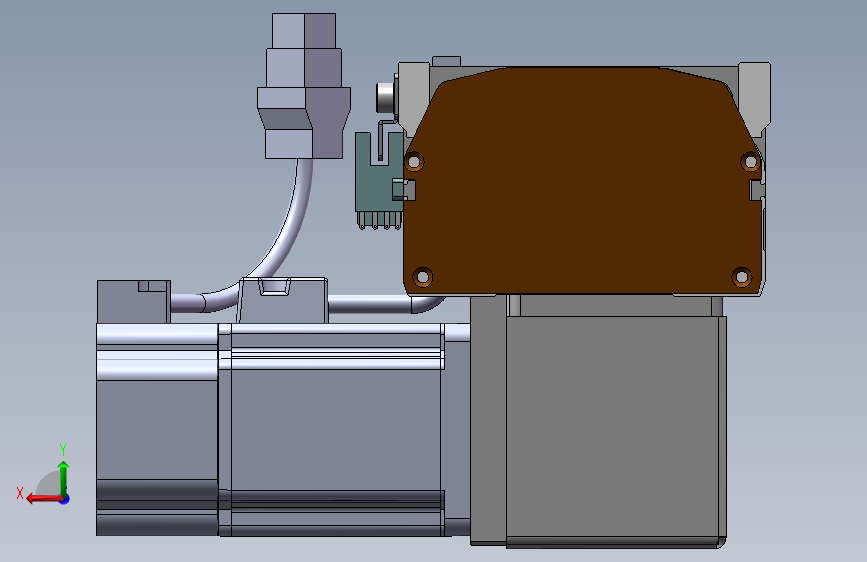The image size is (867, 562).
Task: Click the X label on the triad
Action: [x=20, y=493]
